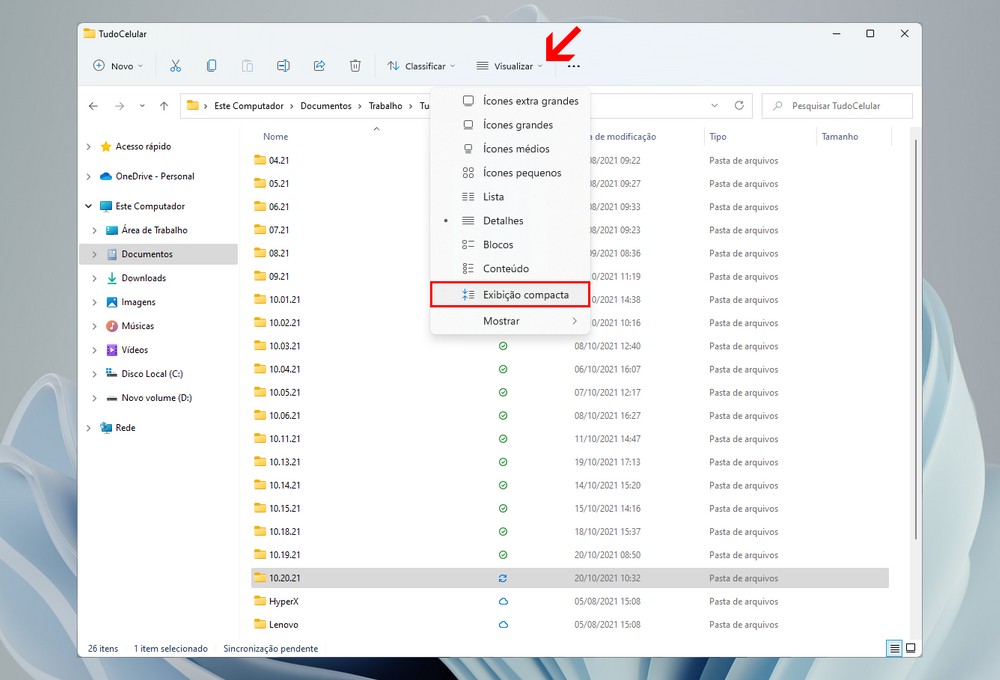Select Ícones pequenos view

click(510, 173)
